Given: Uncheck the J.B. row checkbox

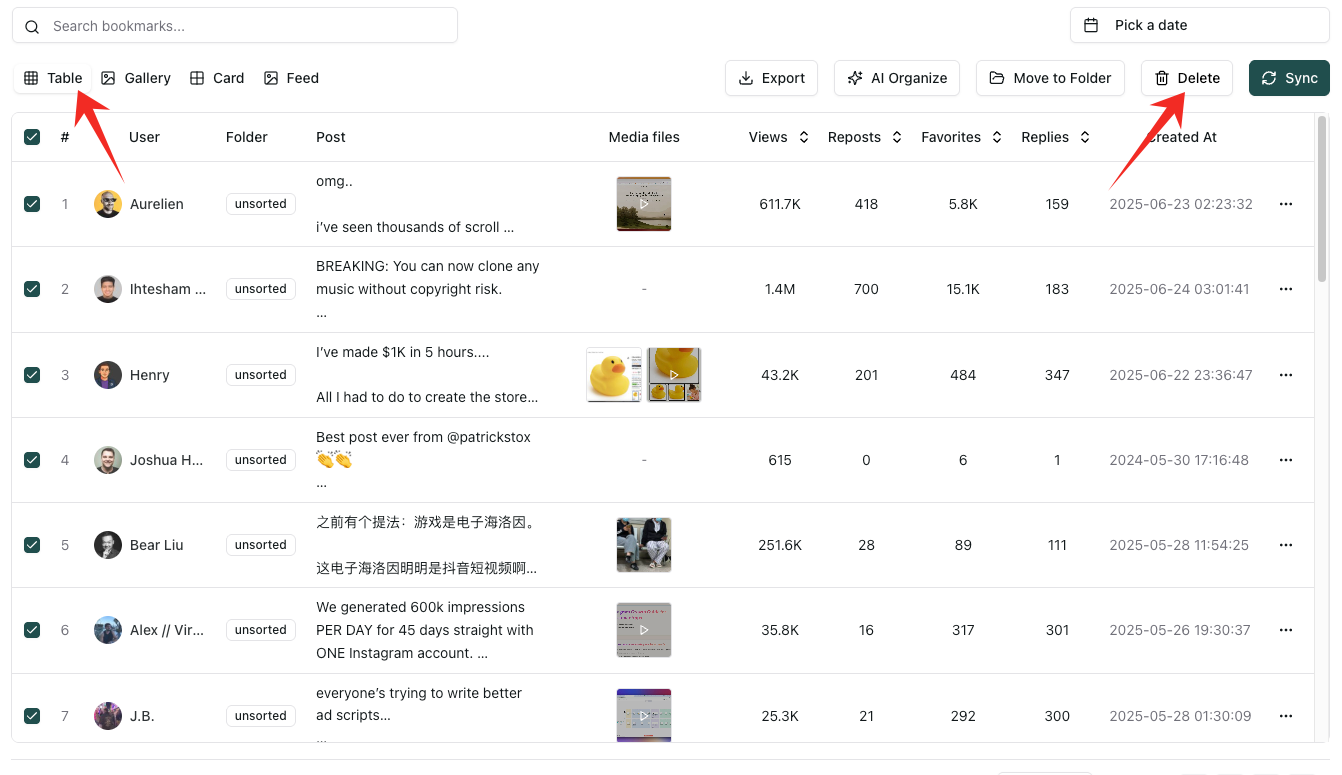Looking at the screenshot, I should tap(32, 716).
